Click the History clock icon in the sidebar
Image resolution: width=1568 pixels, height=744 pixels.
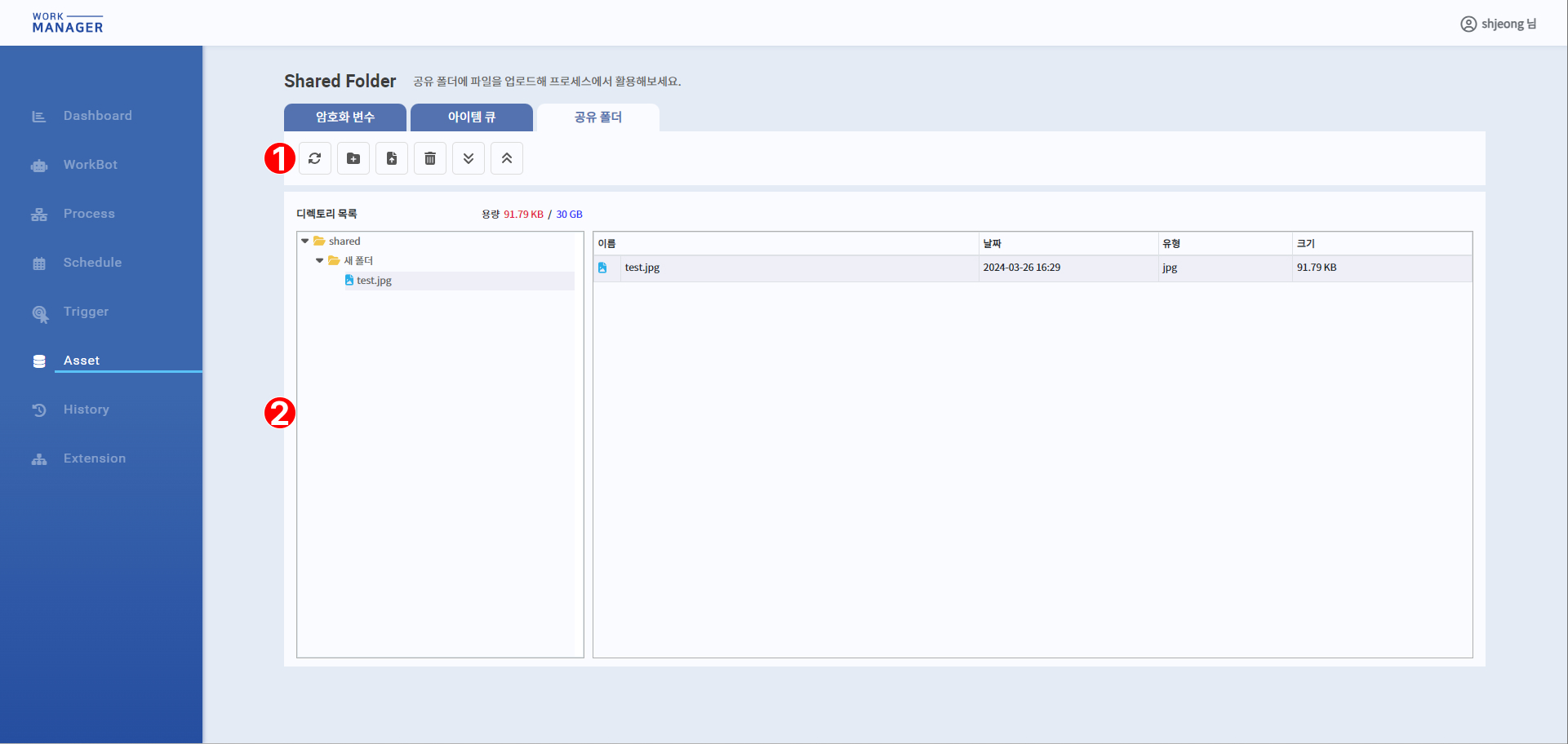(39, 410)
